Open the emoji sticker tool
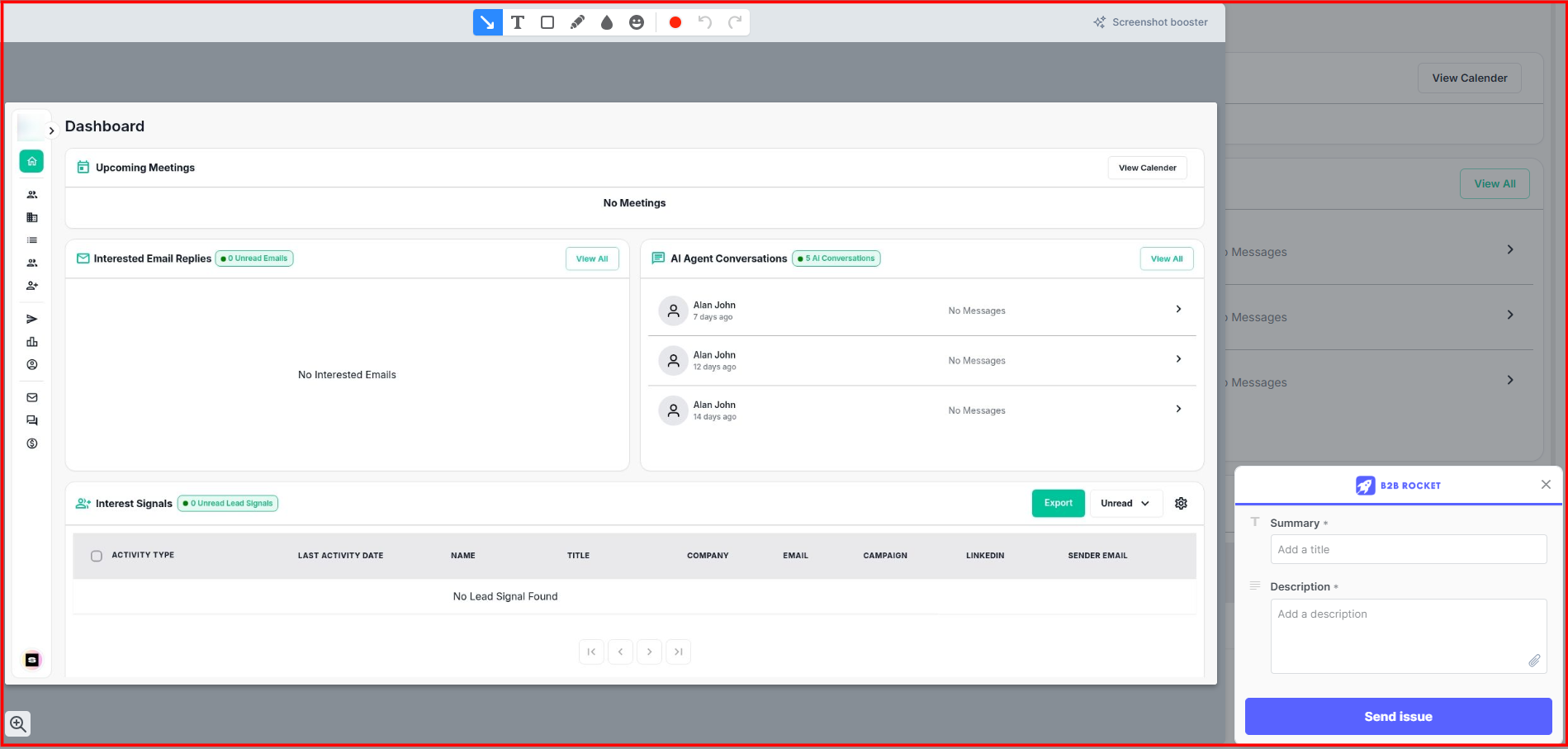1568x749 pixels. point(637,22)
